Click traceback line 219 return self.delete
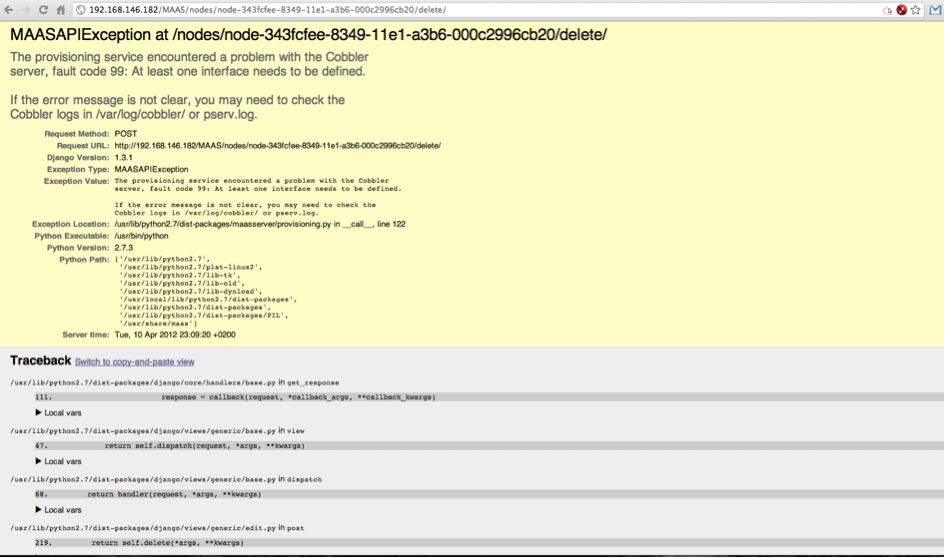Image resolution: width=945 pixels, height=558 pixels. tap(489, 543)
